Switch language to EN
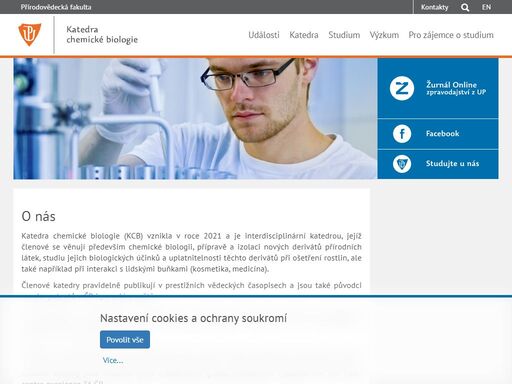The image size is (512, 384). tap(486, 7)
